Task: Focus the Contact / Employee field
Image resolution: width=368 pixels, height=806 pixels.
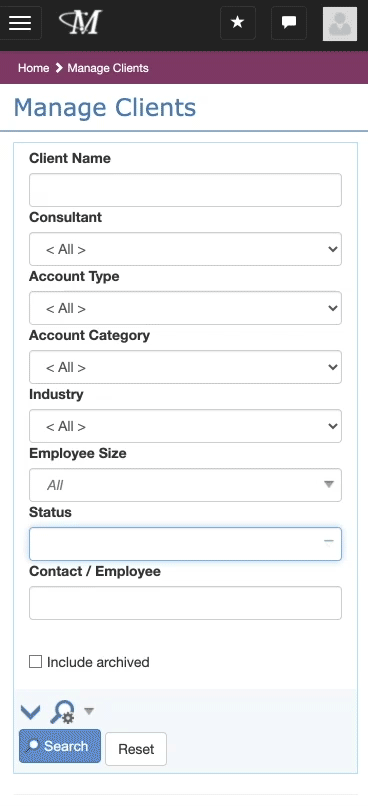Action: (x=186, y=603)
